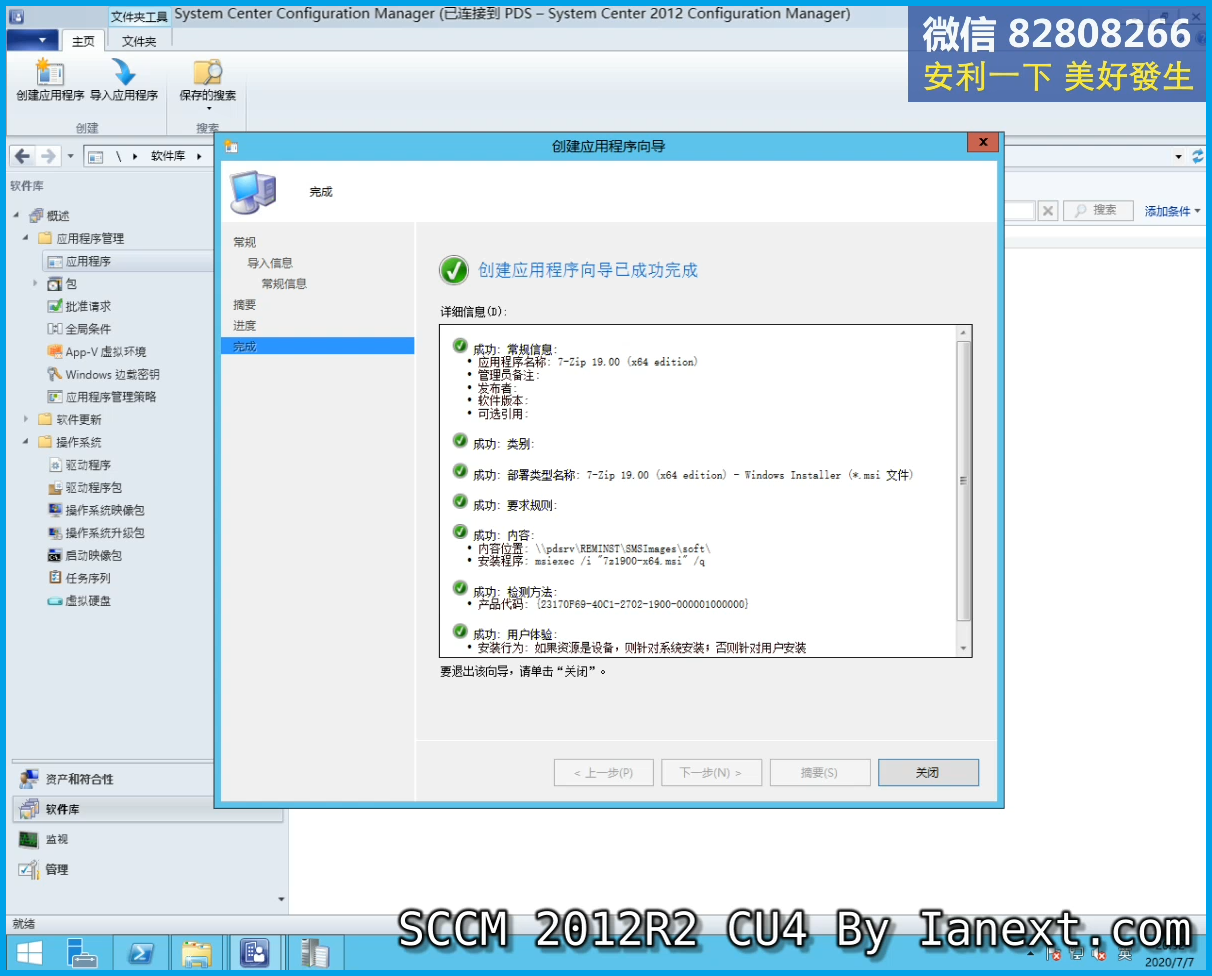Viewport: 1212px width, 976px height.
Task: Select 启动映像包 boot images node
Action: [94, 555]
